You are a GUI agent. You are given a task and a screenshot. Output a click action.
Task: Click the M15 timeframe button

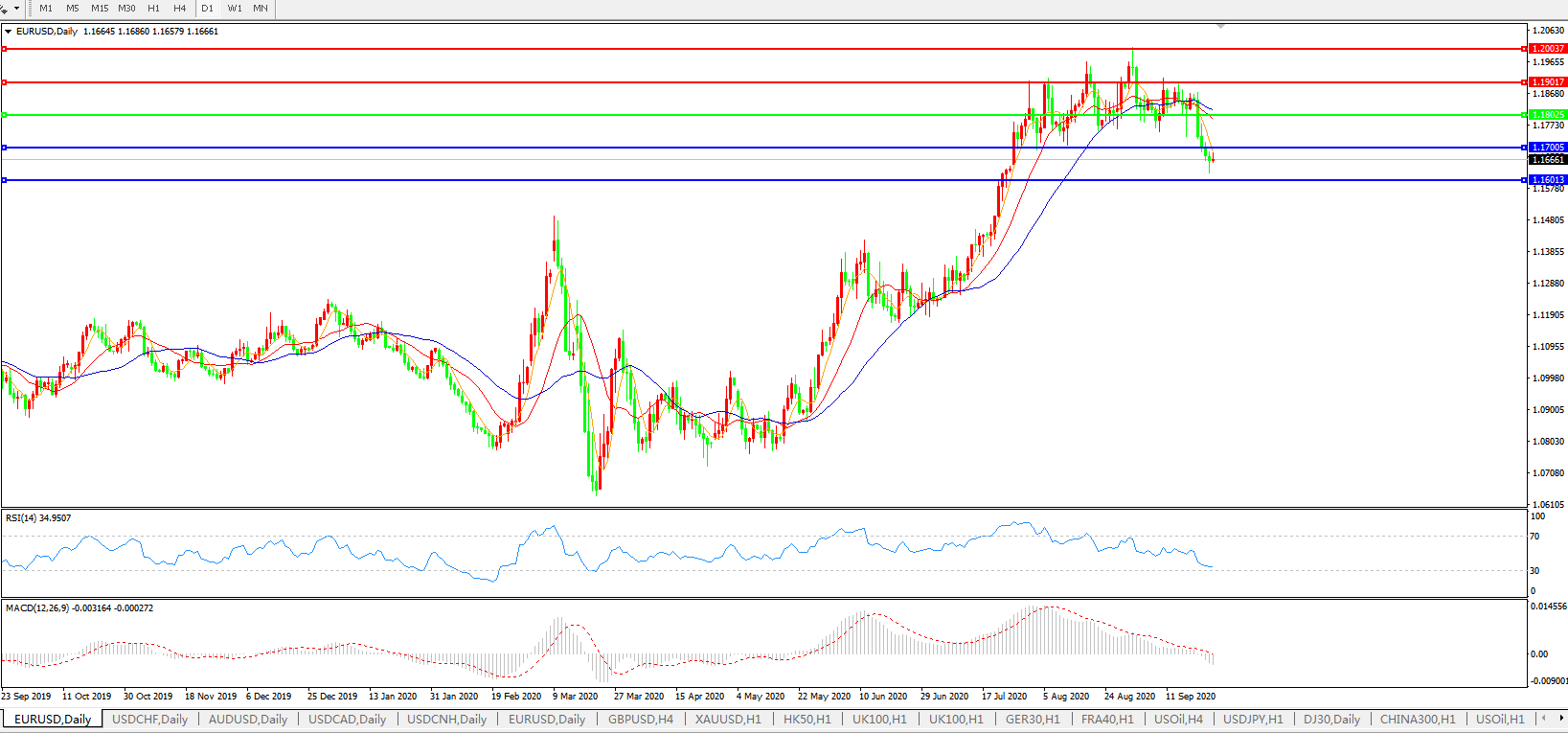[x=100, y=9]
